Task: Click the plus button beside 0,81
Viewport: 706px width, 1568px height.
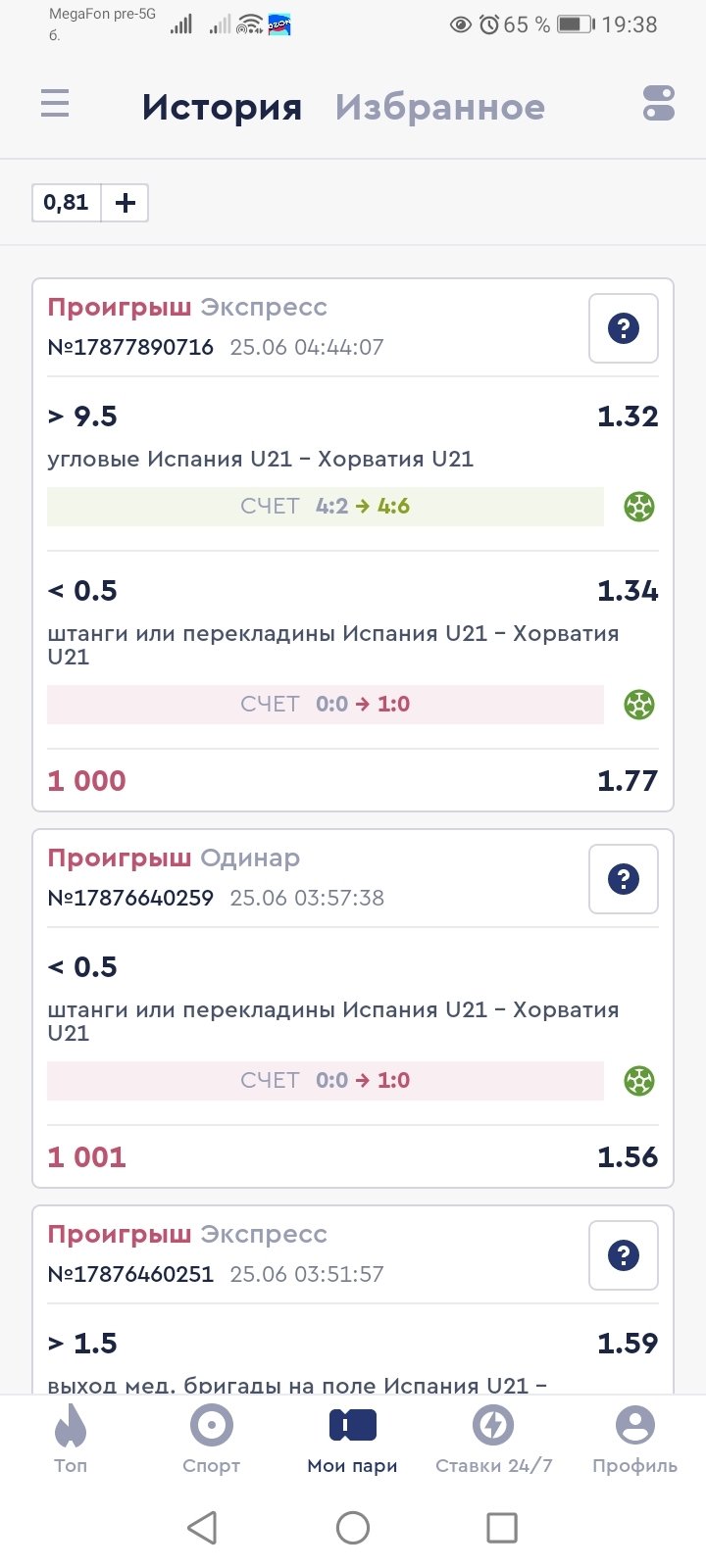Action: coord(126,203)
